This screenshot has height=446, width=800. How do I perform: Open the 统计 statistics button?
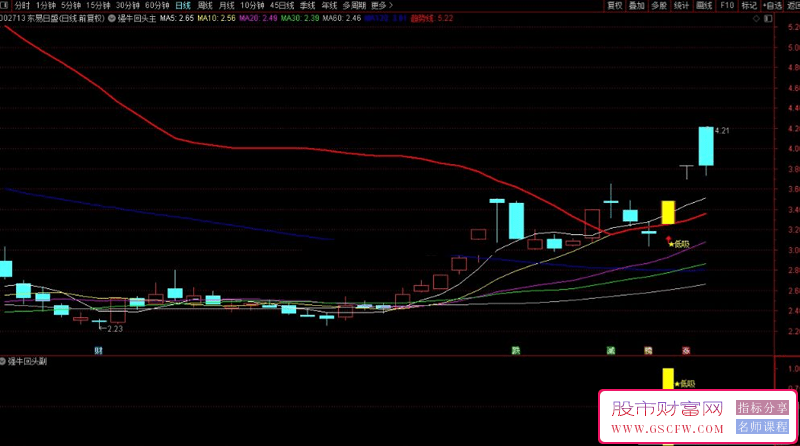(x=682, y=5)
